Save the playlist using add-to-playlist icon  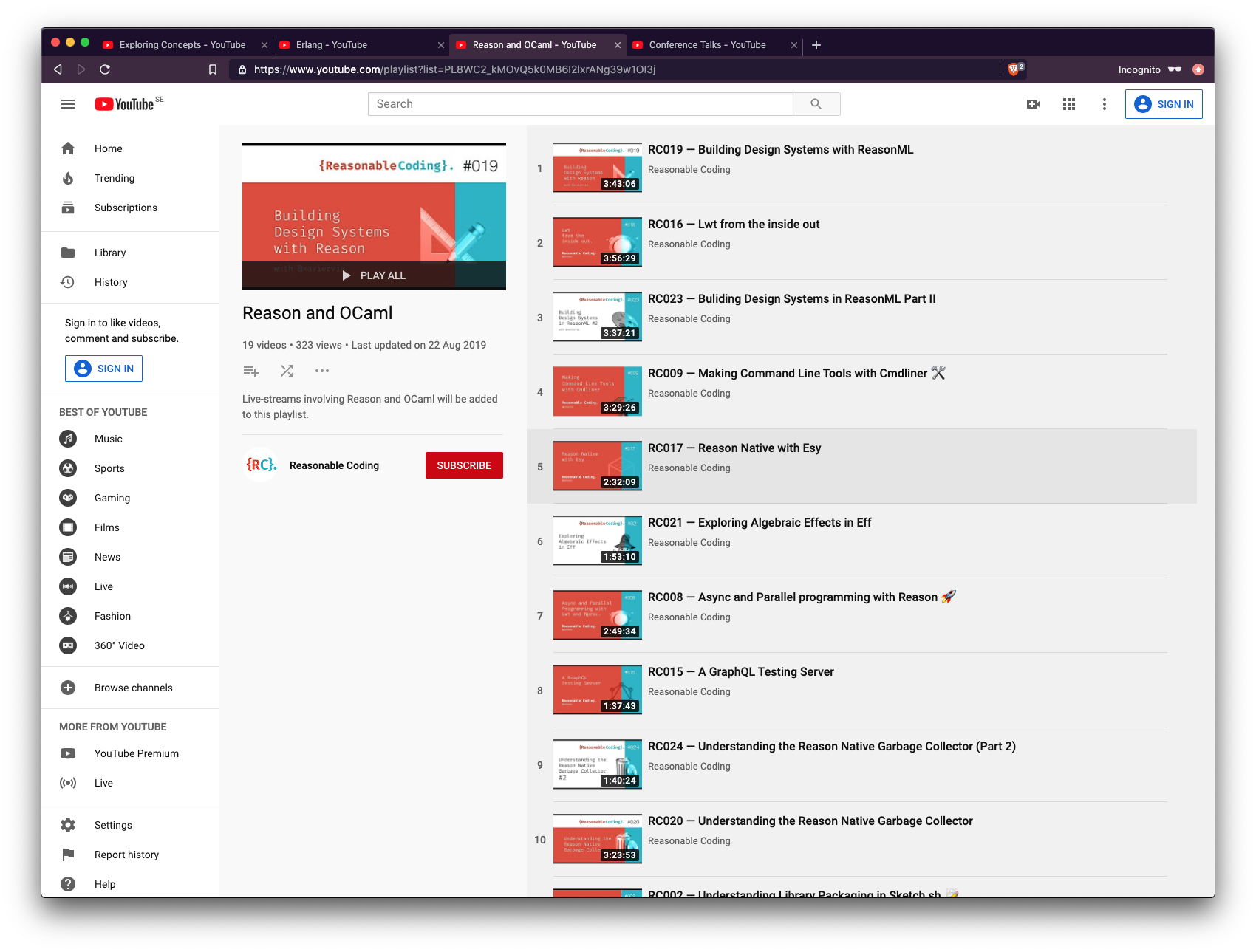pos(251,371)
